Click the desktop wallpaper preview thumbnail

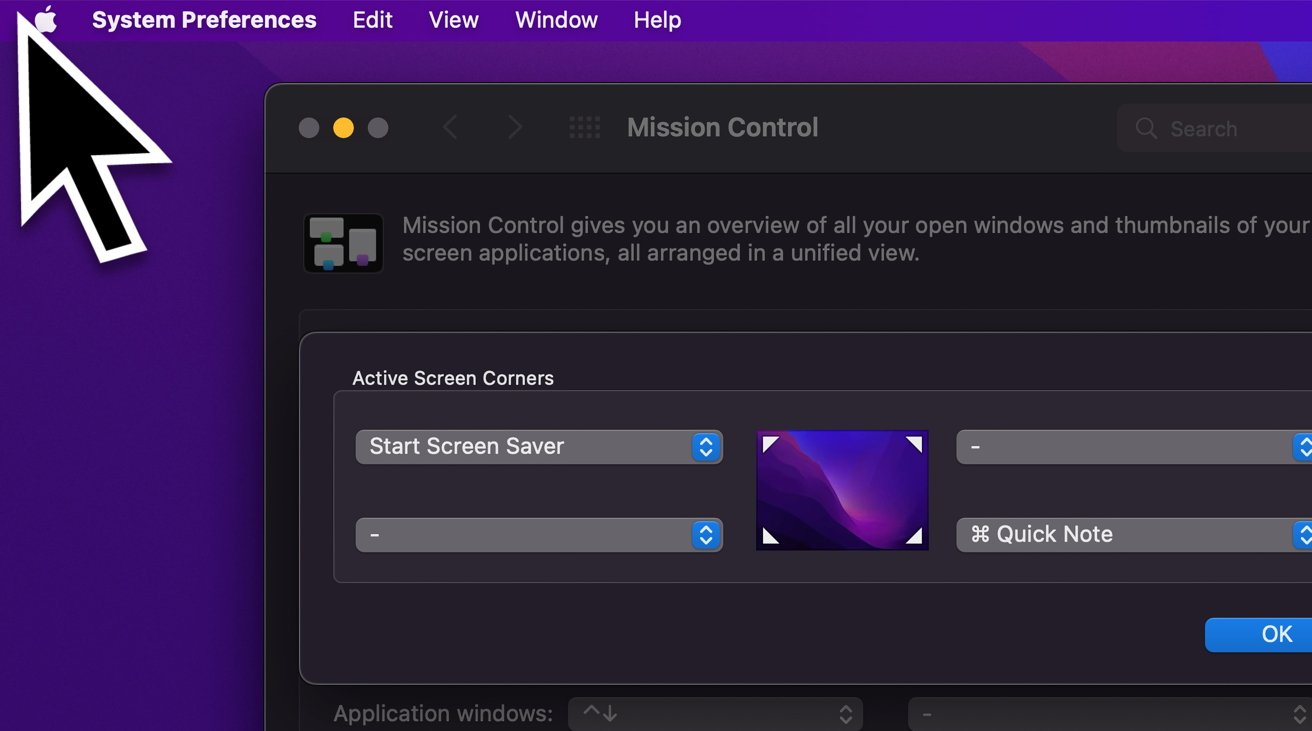tap(842, 489)
